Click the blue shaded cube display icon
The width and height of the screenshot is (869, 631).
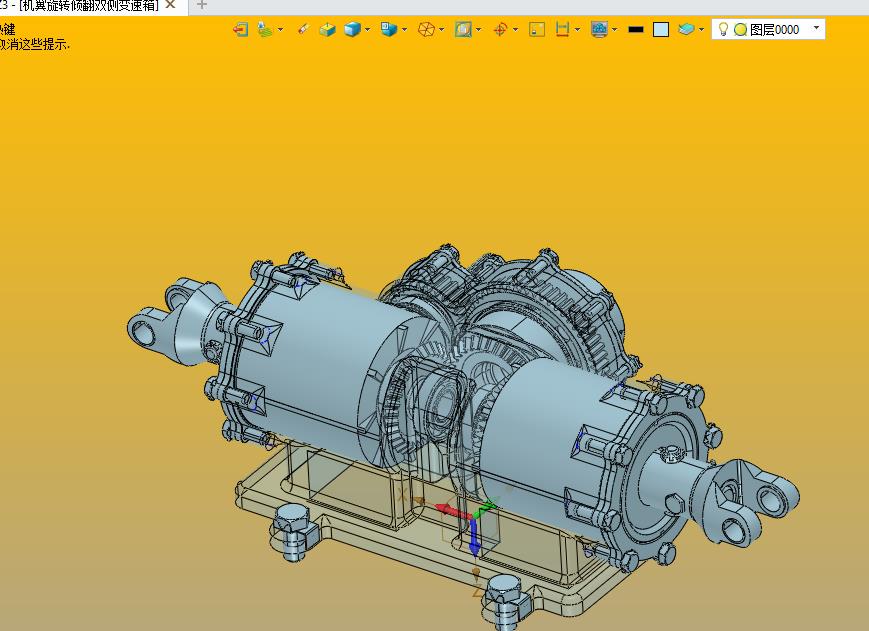click(352, 29)
